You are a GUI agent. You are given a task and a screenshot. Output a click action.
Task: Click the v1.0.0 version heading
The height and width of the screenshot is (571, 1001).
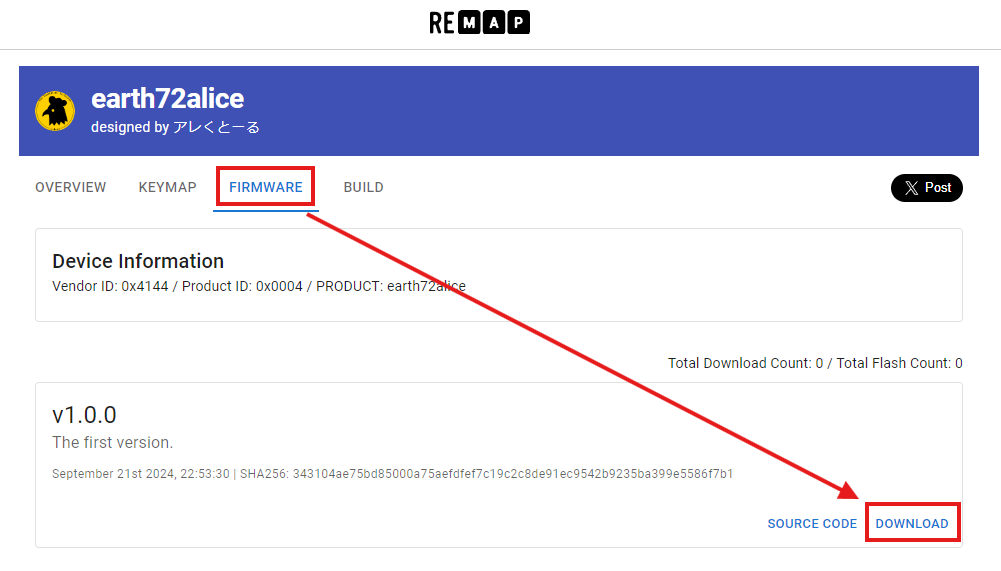pos(84,415)
